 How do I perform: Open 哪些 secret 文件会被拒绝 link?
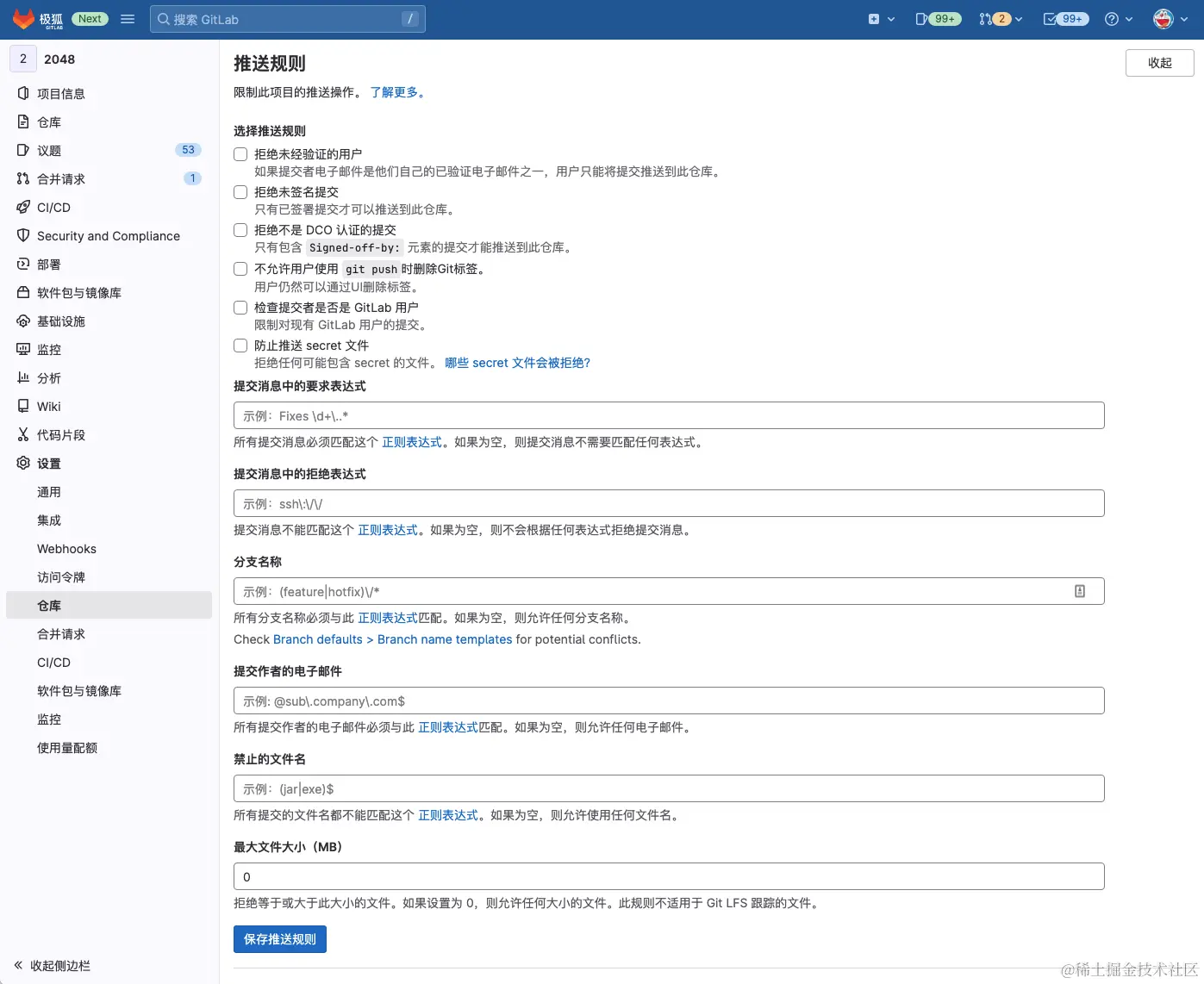[517, 363]
